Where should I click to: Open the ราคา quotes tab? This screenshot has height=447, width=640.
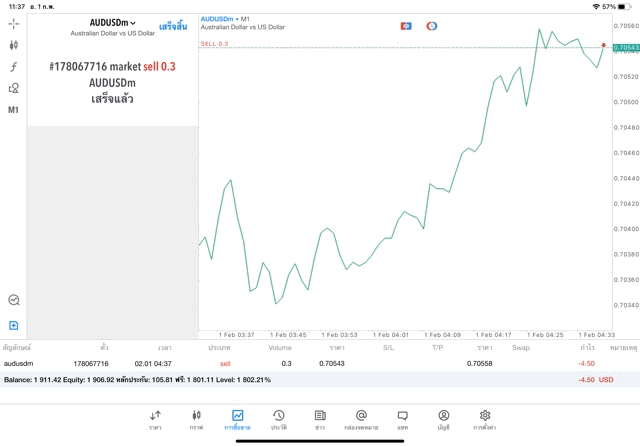point(155,420)
